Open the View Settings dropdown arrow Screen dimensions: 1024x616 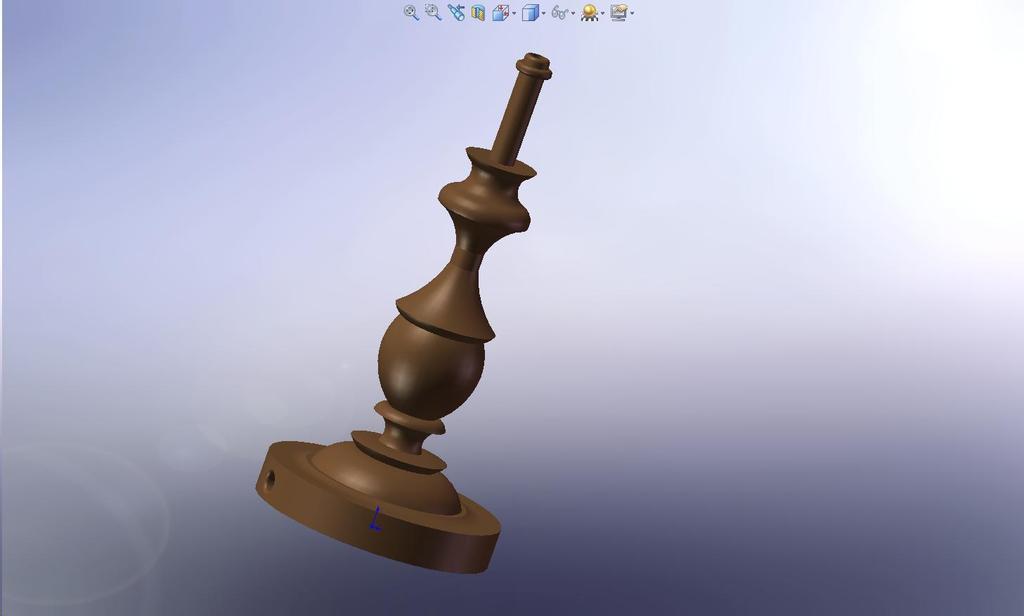632,13
